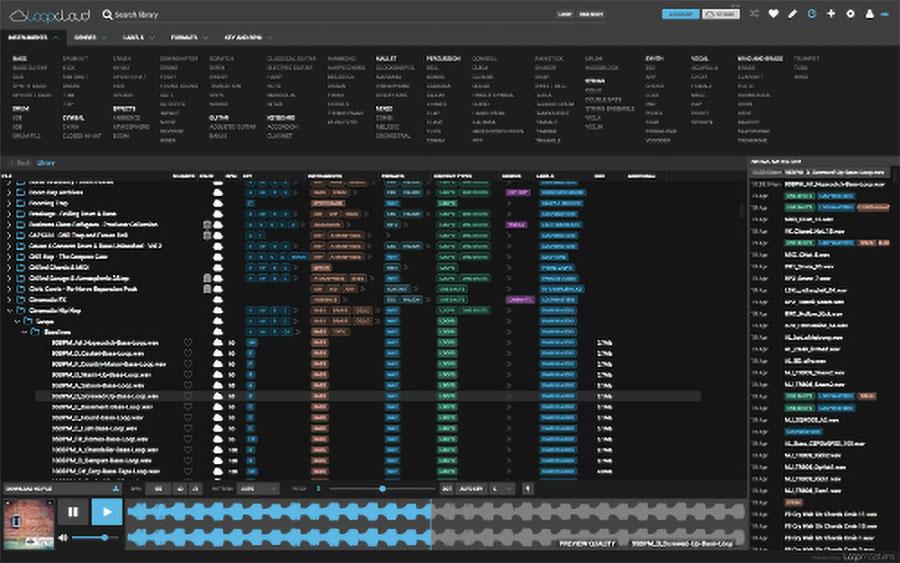This screenshot has width=900, height=563.
Task: Click the search magnifier icon
Action: pyautogui.click(x=107, y=15)
